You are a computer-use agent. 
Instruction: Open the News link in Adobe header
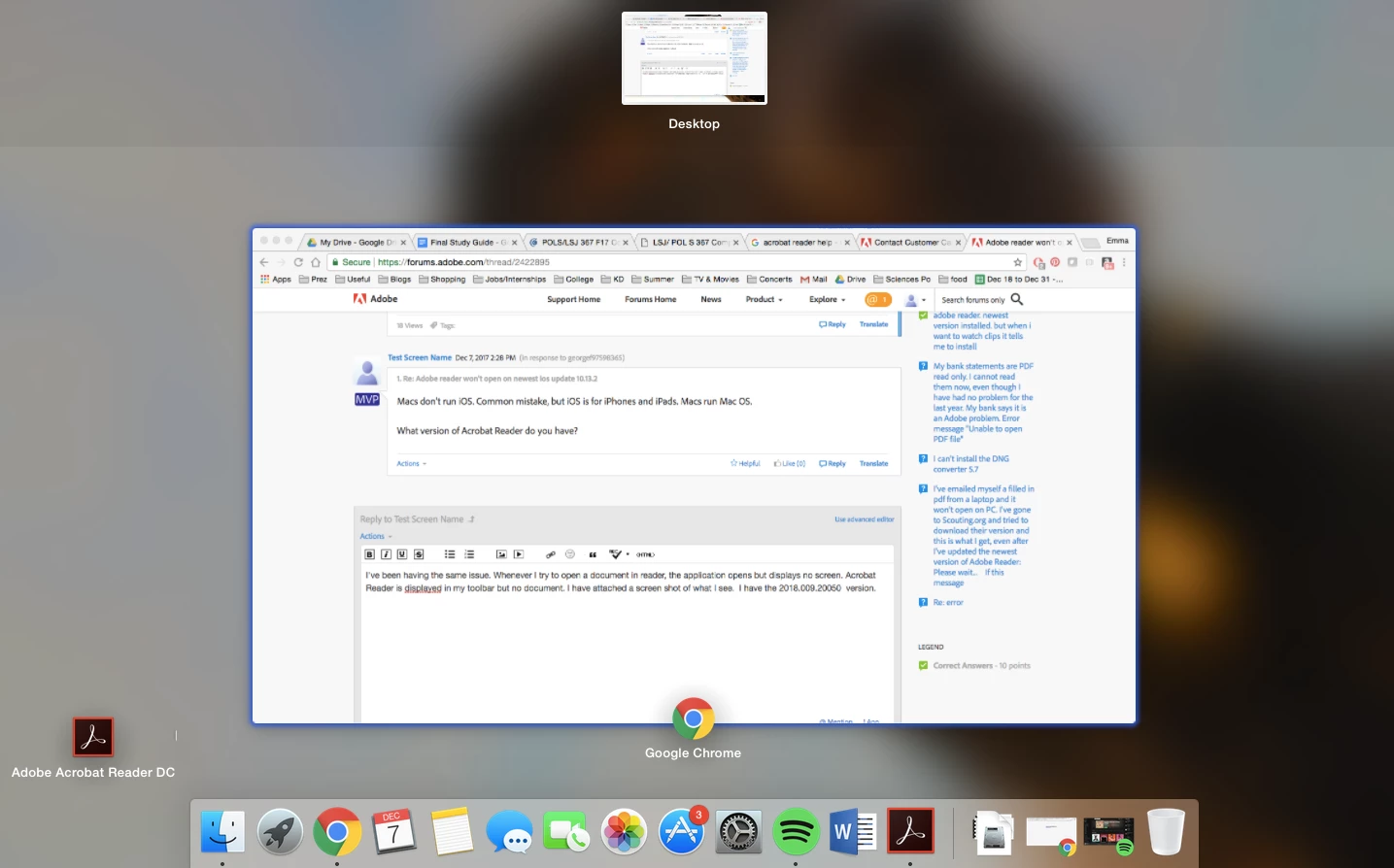click(x=711, y=299)
